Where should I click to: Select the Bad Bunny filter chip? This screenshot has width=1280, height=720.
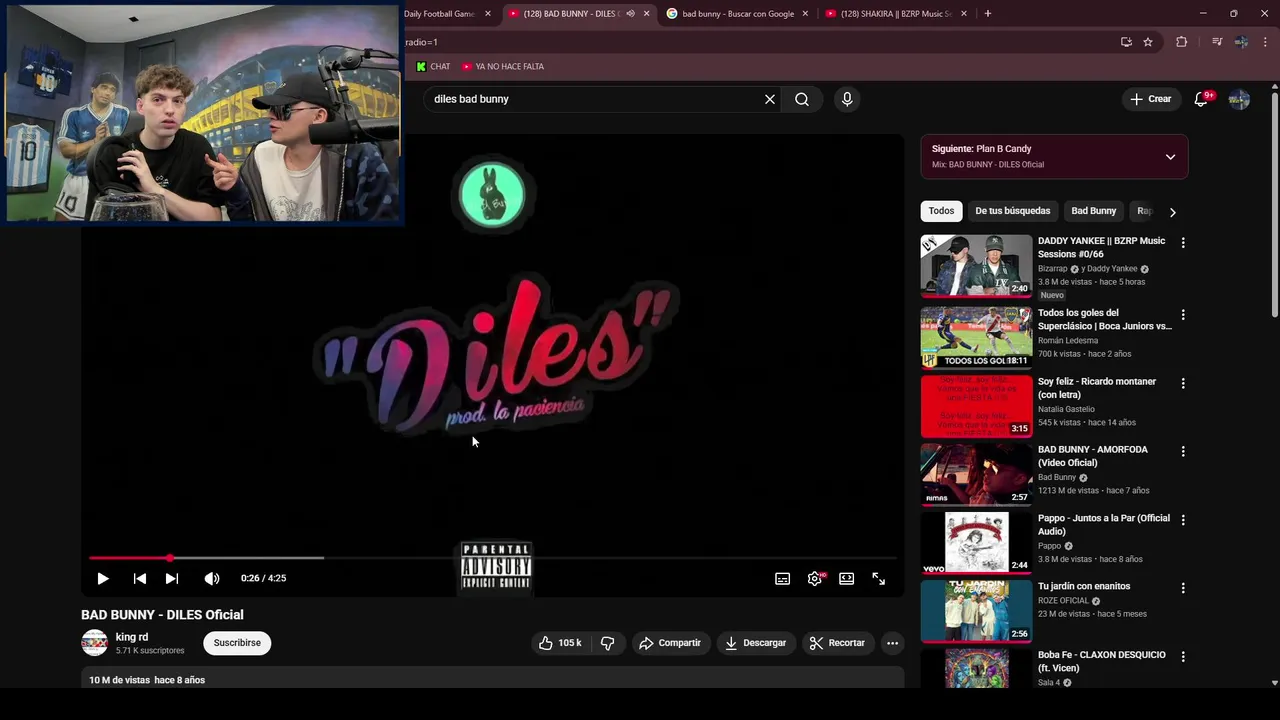pos(1094,211)
